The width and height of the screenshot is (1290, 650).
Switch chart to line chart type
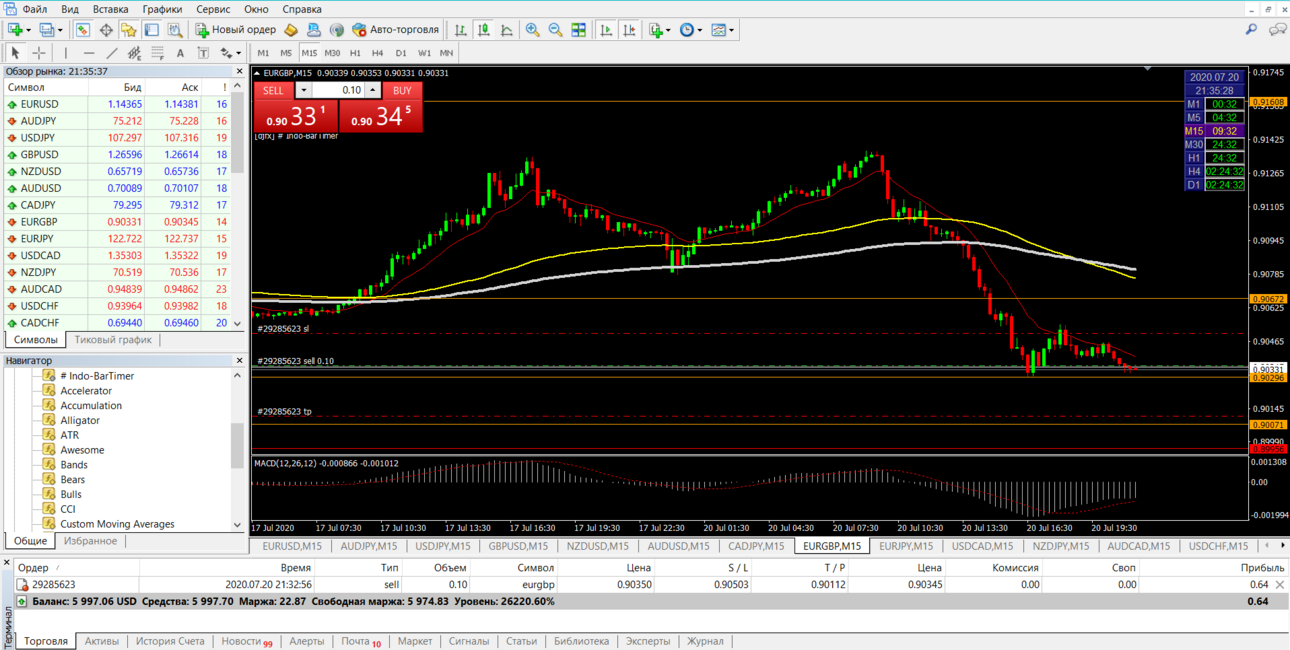click(x=507, y=30)
